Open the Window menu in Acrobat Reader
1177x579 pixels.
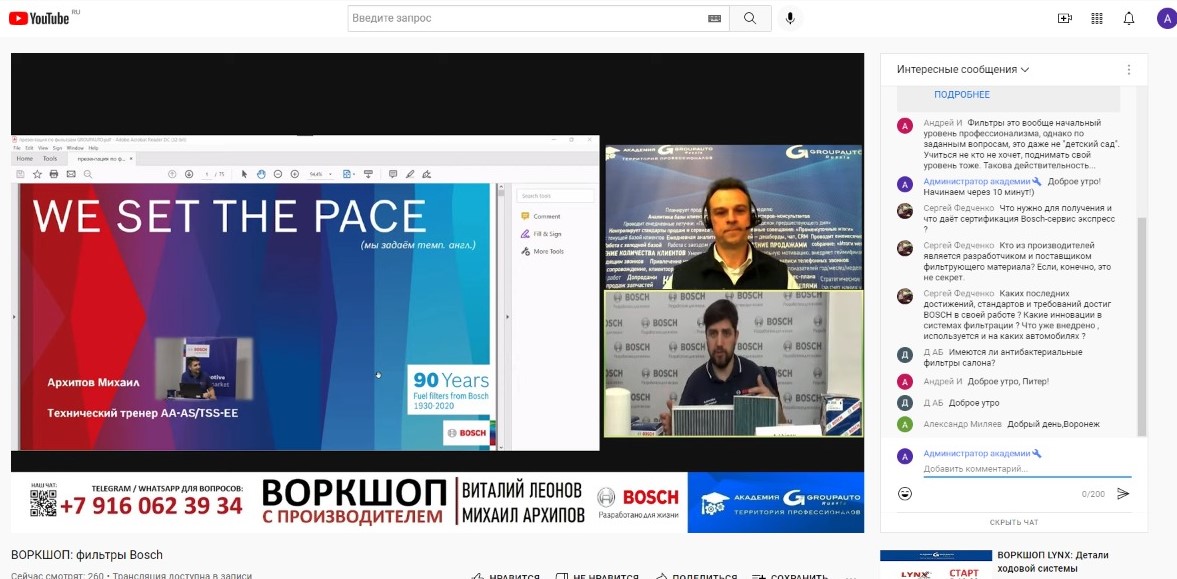(75, 148)
